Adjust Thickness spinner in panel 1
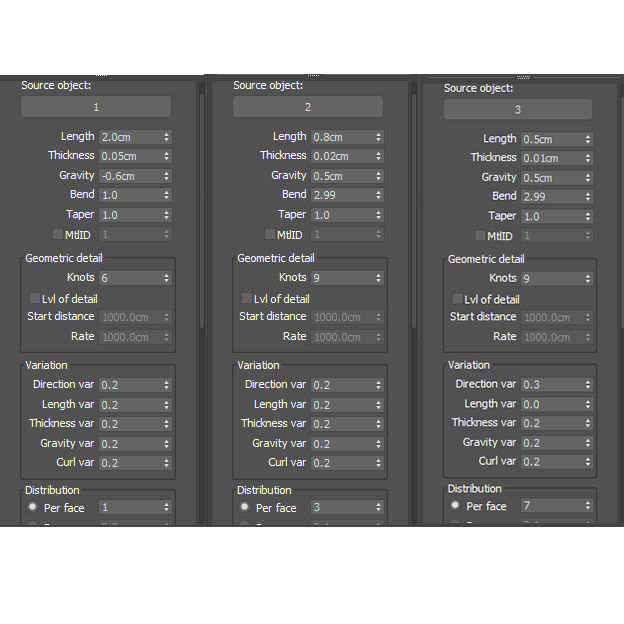The width and height of the screenshot is (624, 624). pyautogui.click(x=166, y=156)
